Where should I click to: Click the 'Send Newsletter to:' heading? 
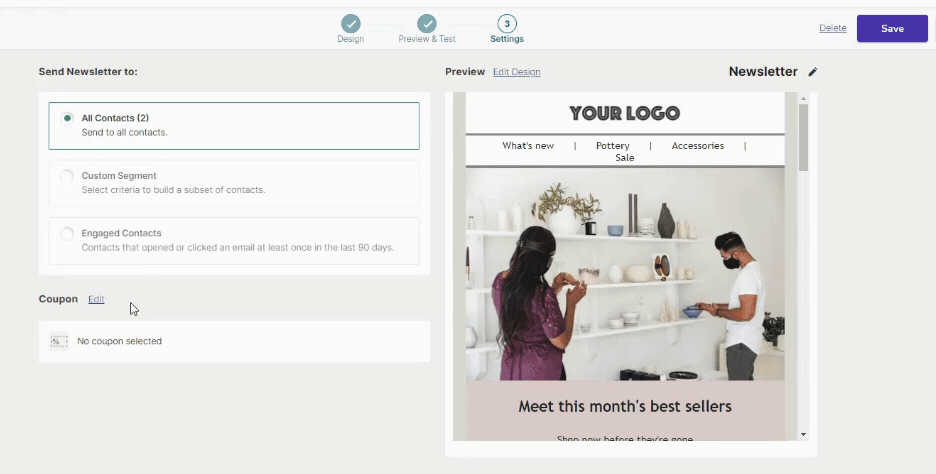[88, 72]
